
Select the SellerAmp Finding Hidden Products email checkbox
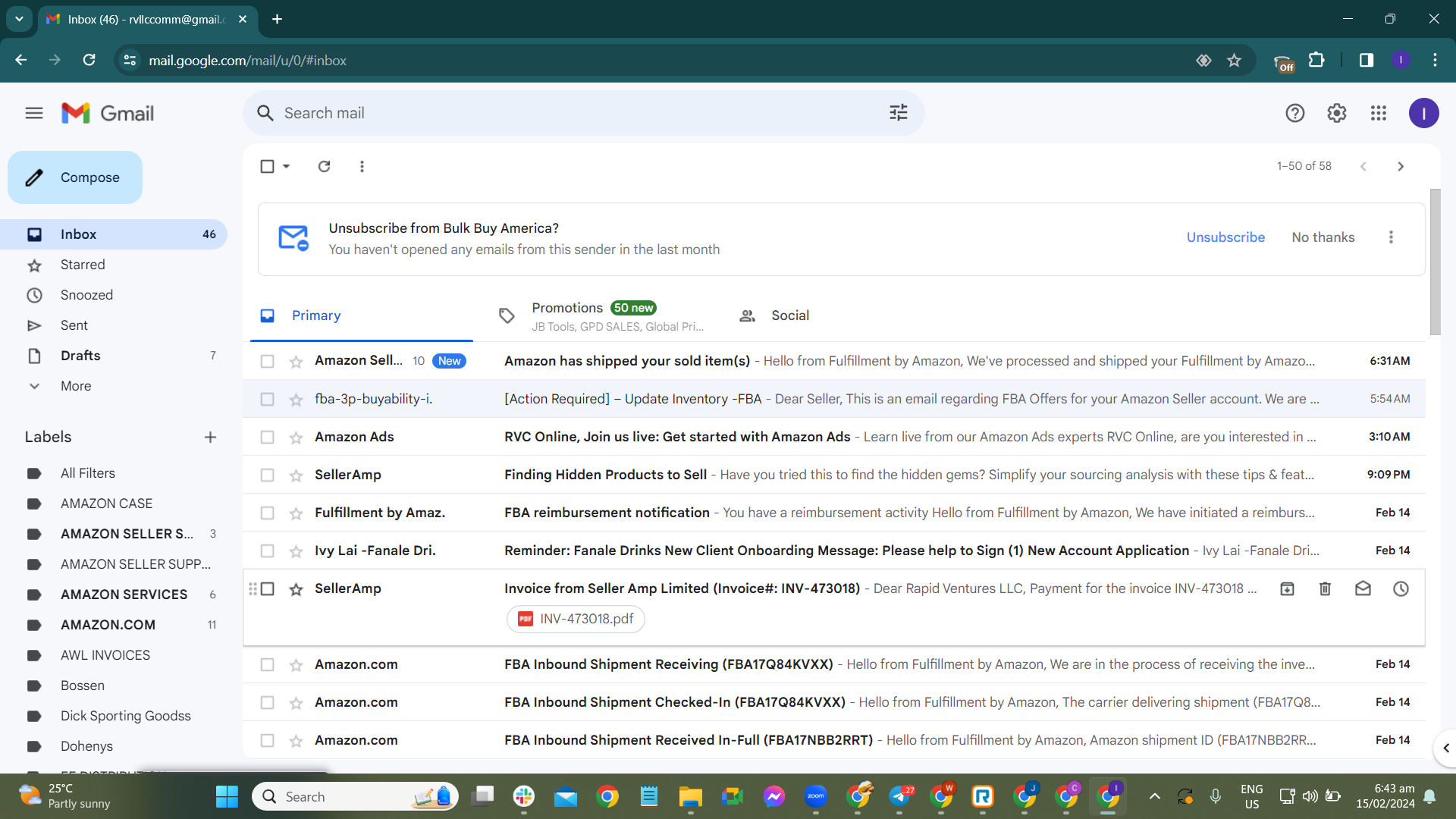point(267,475)
